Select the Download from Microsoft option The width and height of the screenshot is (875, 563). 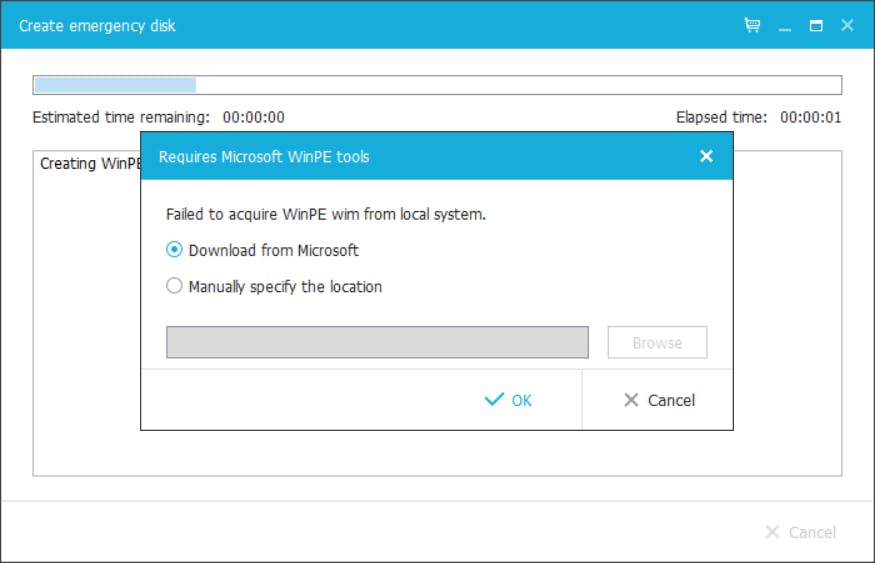pyautogui.click(x=175, y=250)
